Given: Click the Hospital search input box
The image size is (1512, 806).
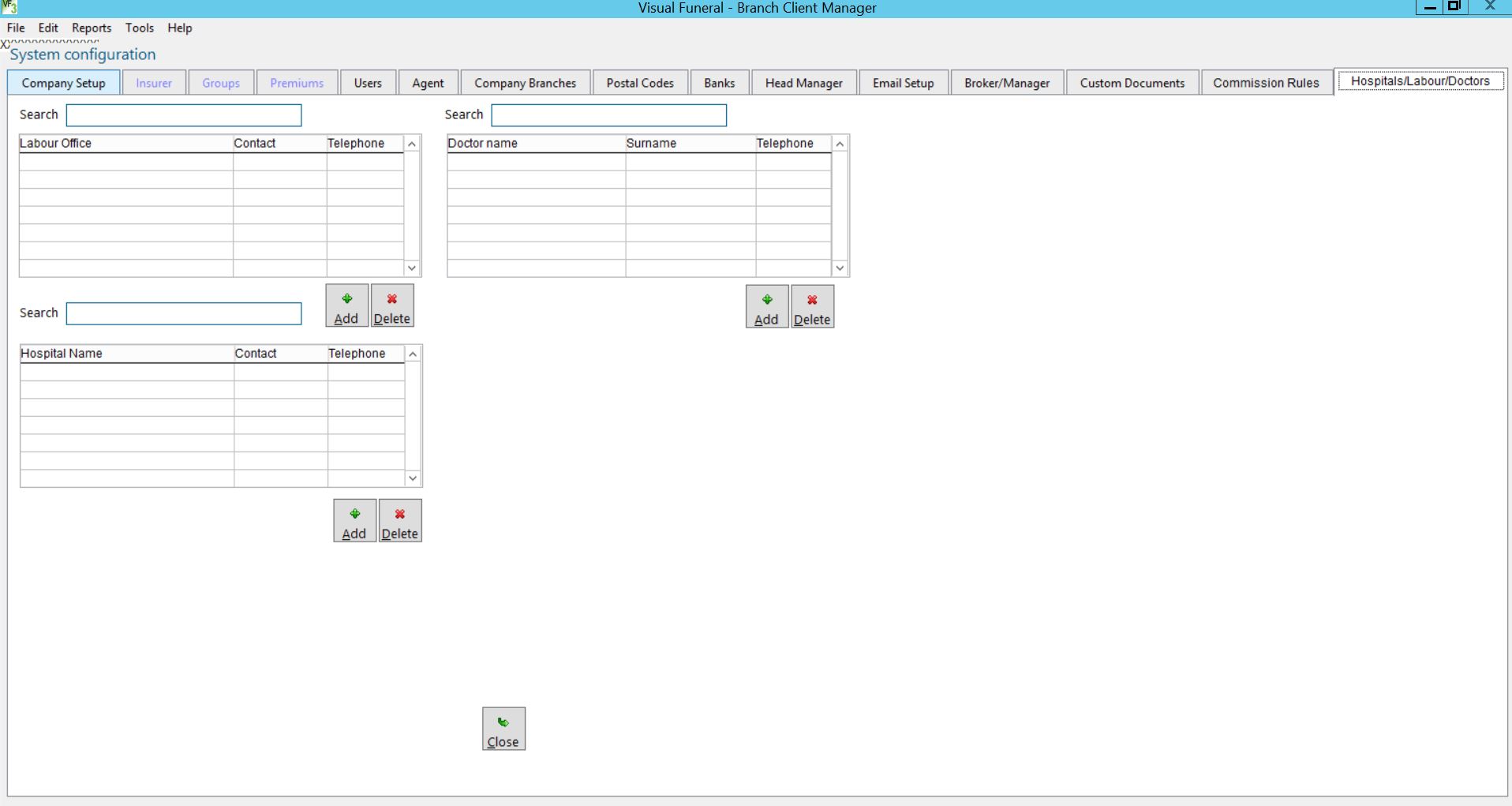Looking at the screenshot, I should pos(184,314).
